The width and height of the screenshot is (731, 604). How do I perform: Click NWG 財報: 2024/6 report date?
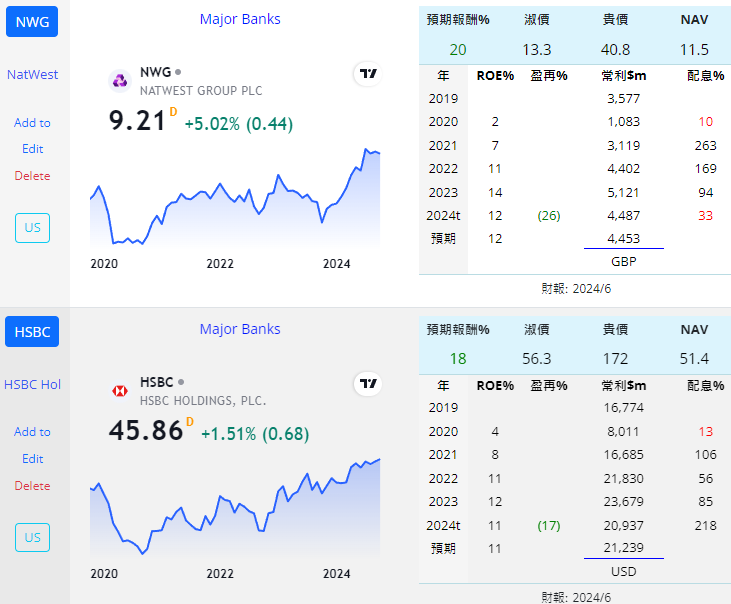pos(576,289)
